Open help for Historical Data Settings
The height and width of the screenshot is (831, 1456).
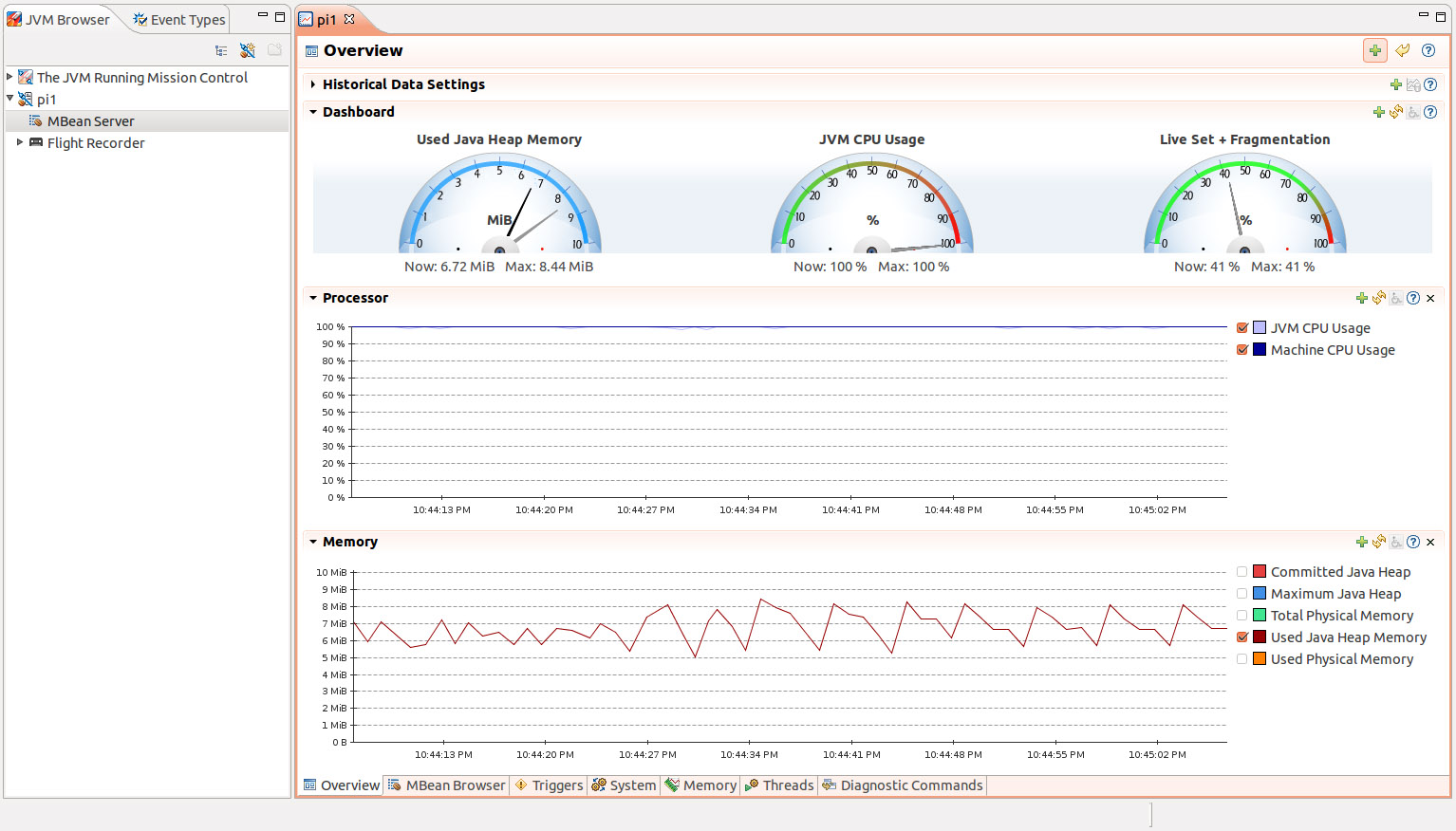[1430, 84]
